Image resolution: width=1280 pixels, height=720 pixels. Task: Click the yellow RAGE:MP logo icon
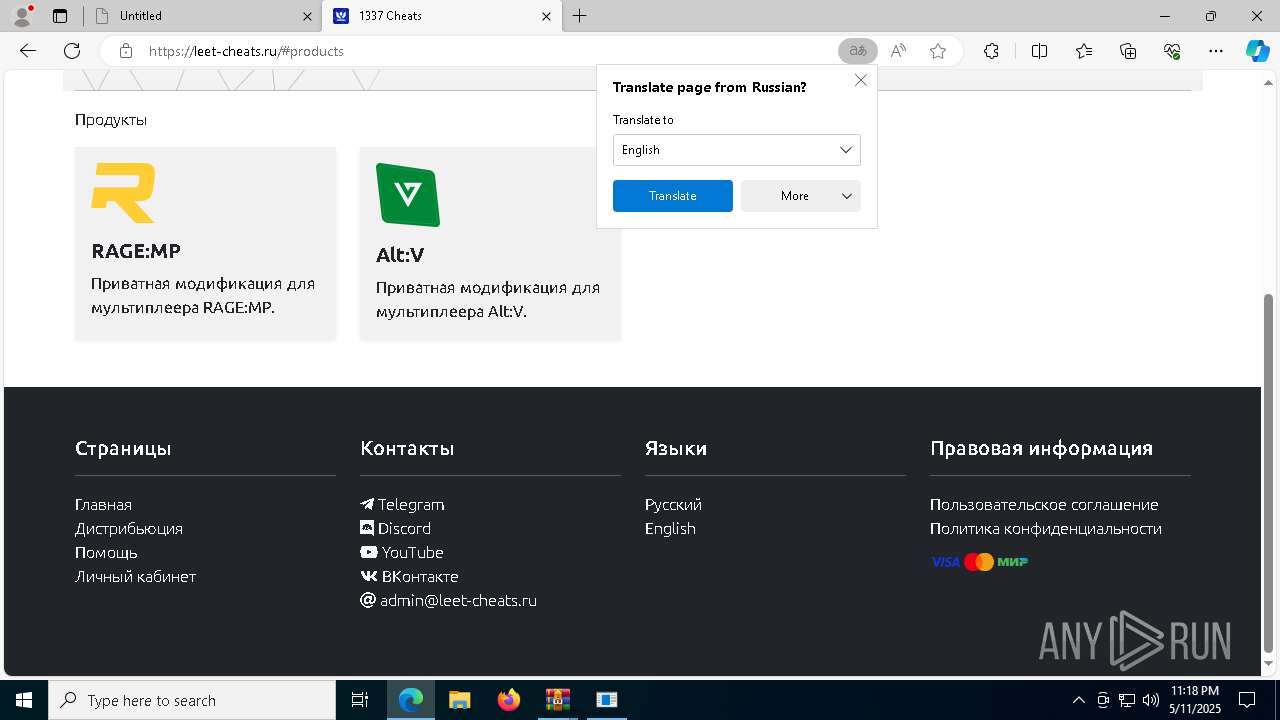click(123, 193)
